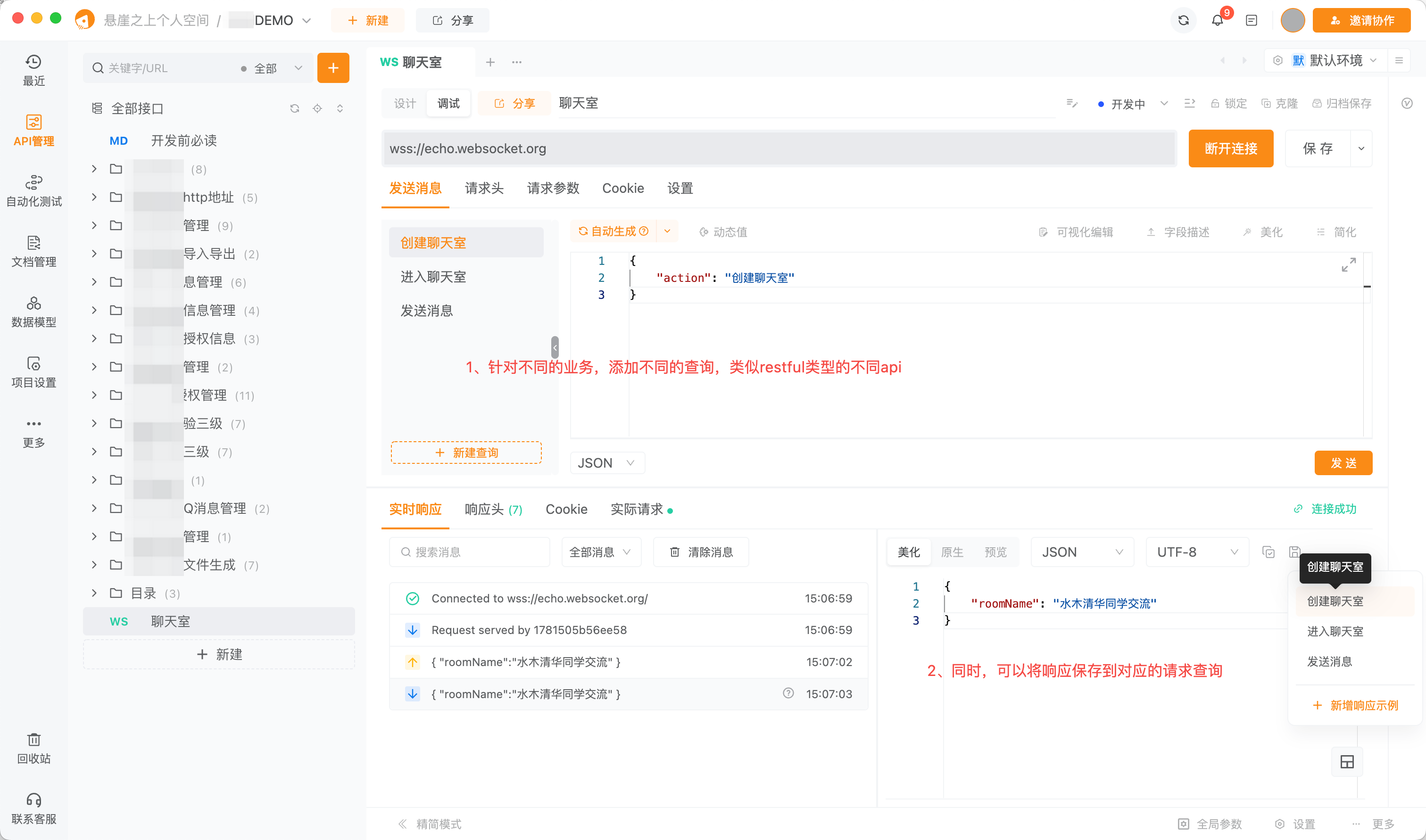
Task: Switch to the 请求头 tab
Action: (483, 188)
